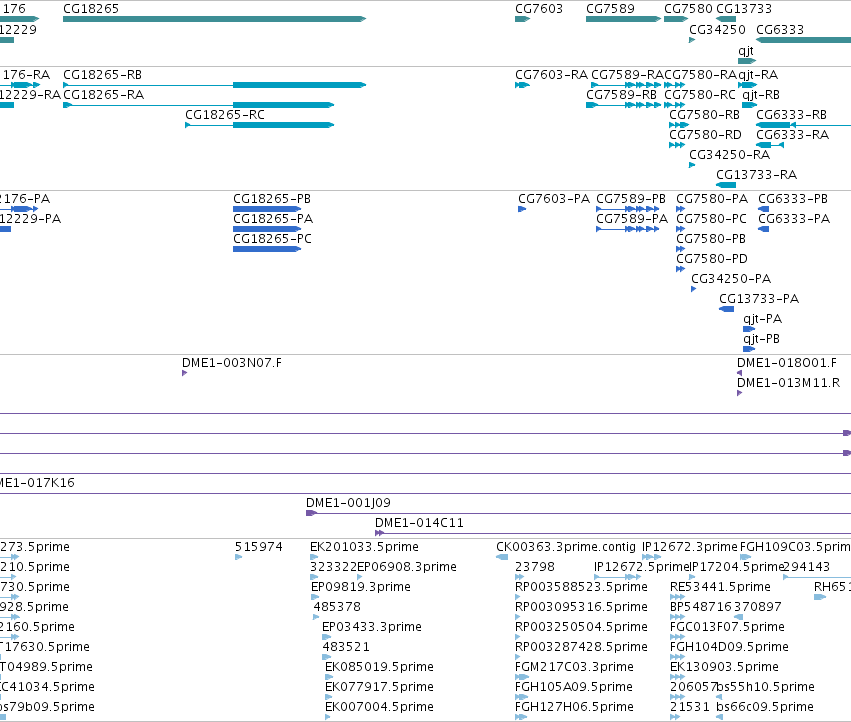Click the CG7580-PA protein label
The height and width of the screenshot is (722, 851).
[712, 199]
